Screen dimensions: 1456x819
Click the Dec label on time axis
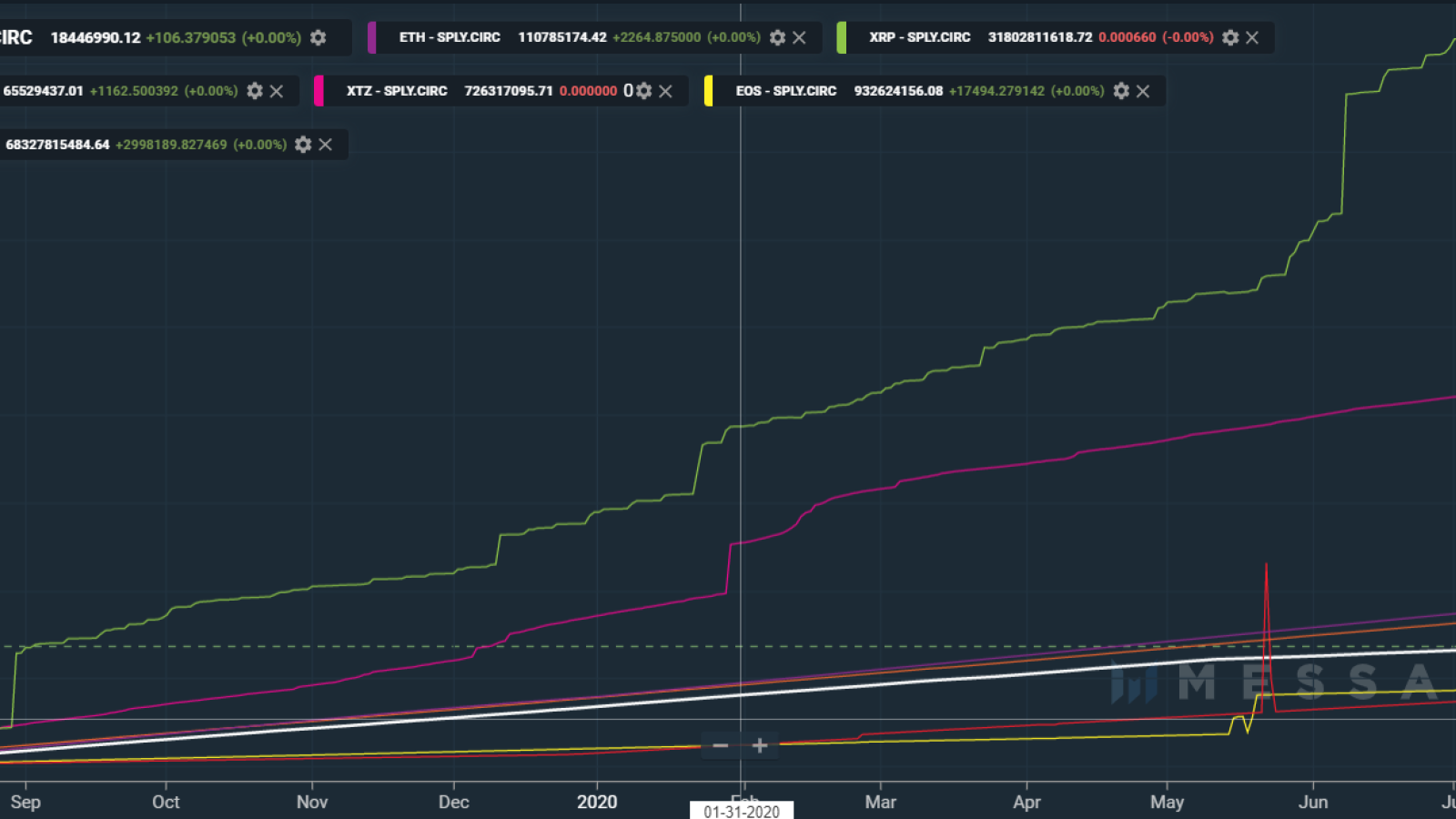pyautogui.click(x=454, y=802)
